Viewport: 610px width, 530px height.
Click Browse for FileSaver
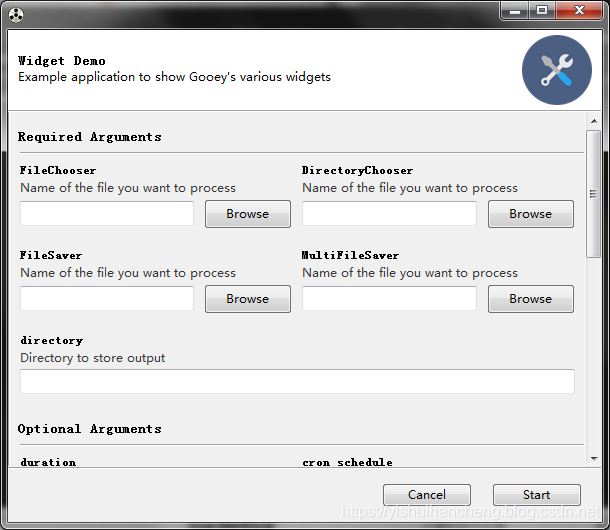coord(248,299)
